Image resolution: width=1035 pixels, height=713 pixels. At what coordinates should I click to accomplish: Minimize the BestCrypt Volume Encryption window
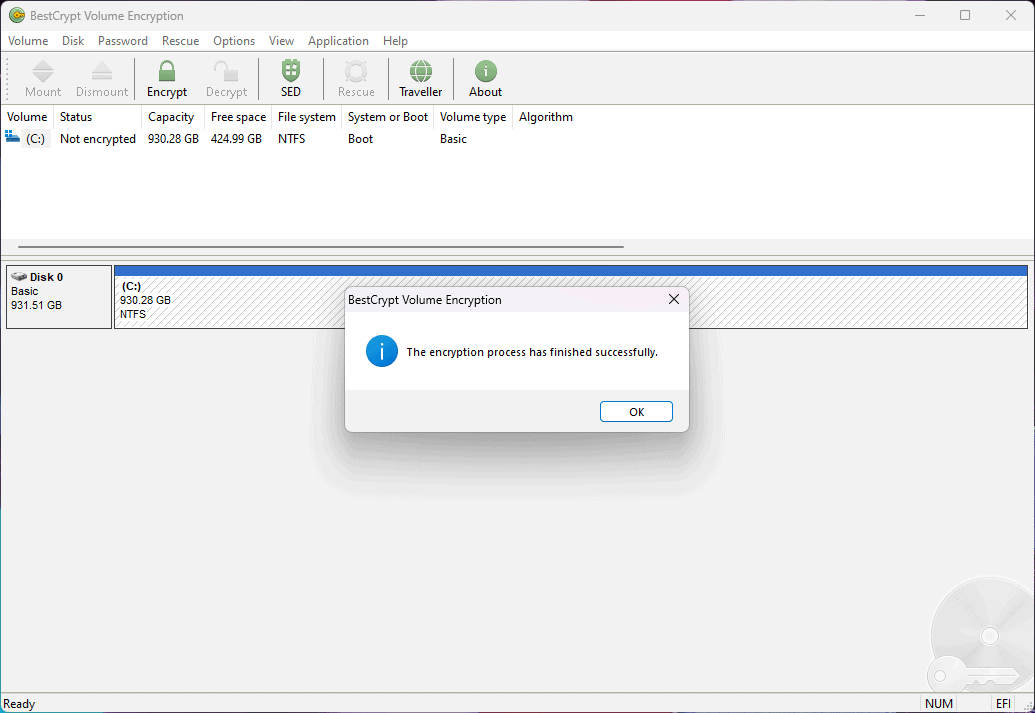coord(919,15)
